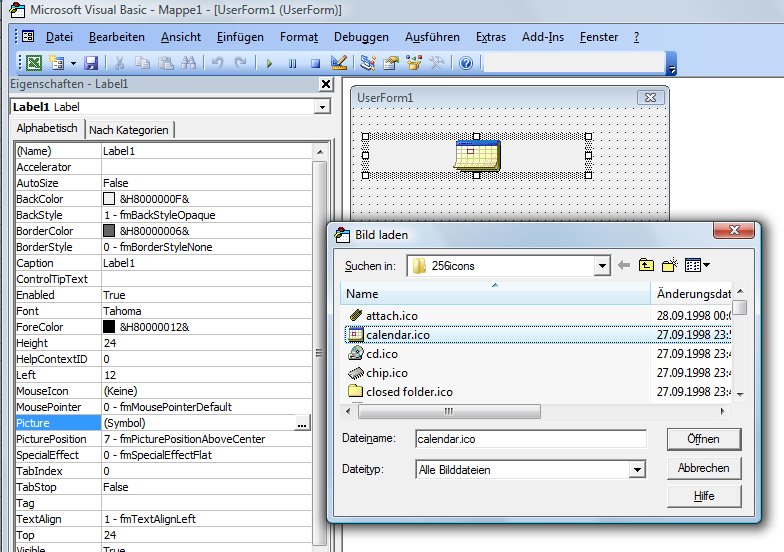Expand the 'Suchen in' folder dropdown
Viewport: 784px width, 552px height.
point(601,266)
